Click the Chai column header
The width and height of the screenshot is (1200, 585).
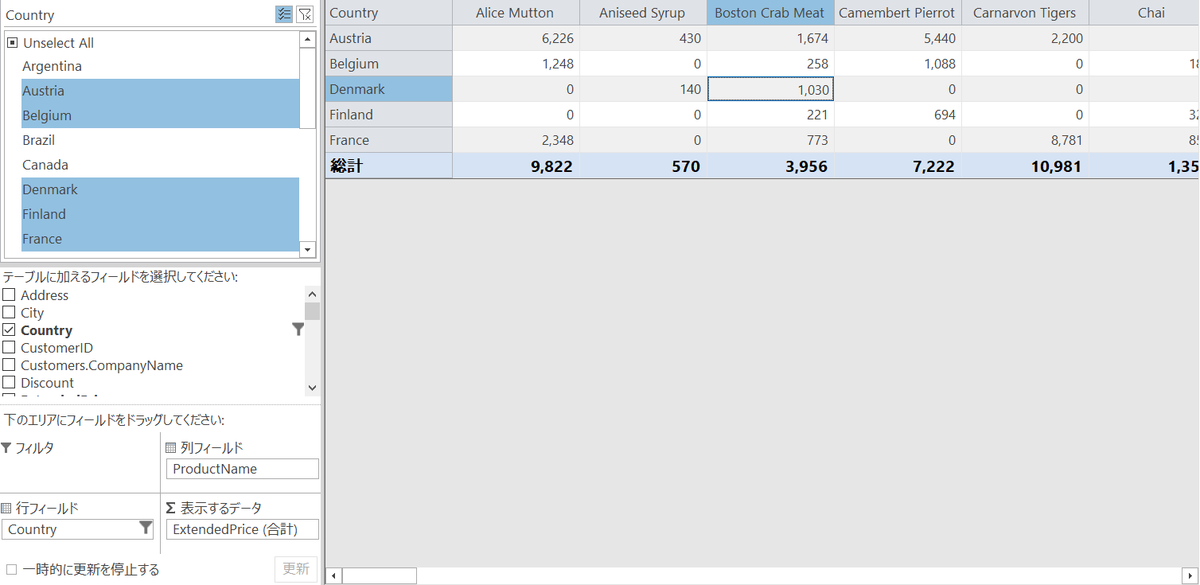1145,13
